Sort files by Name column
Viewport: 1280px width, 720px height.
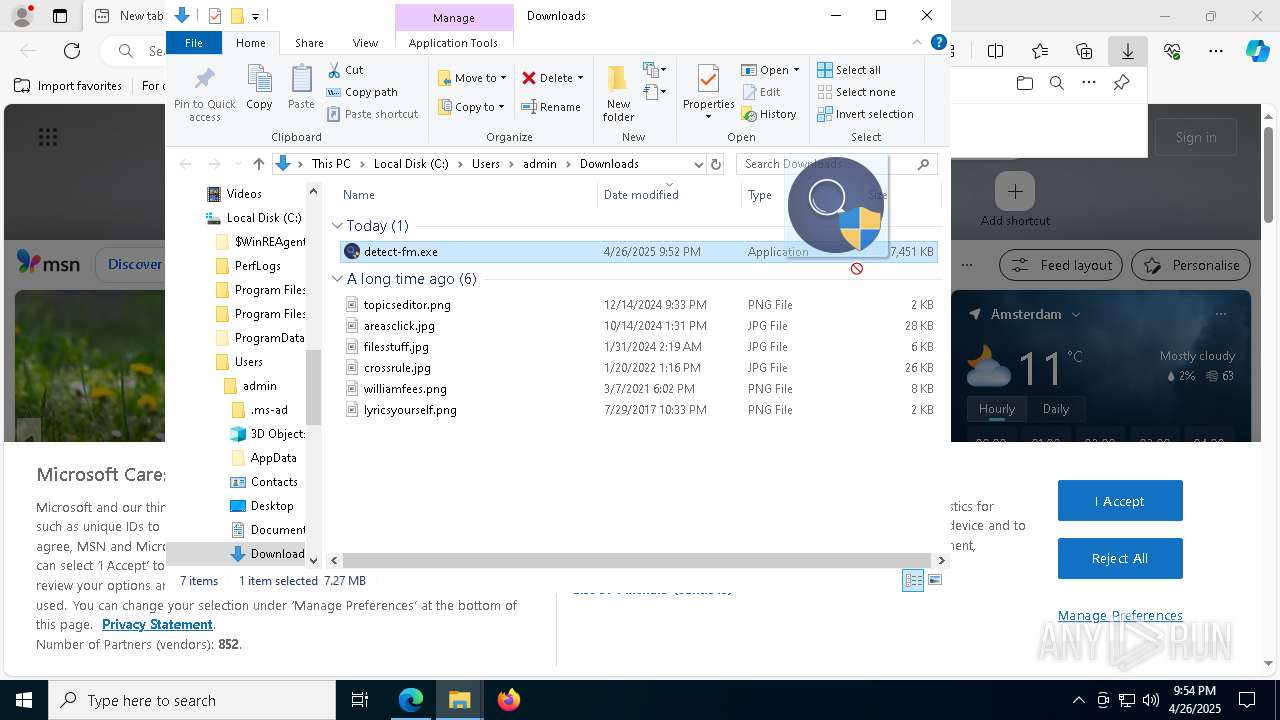[x=358, y=195]
